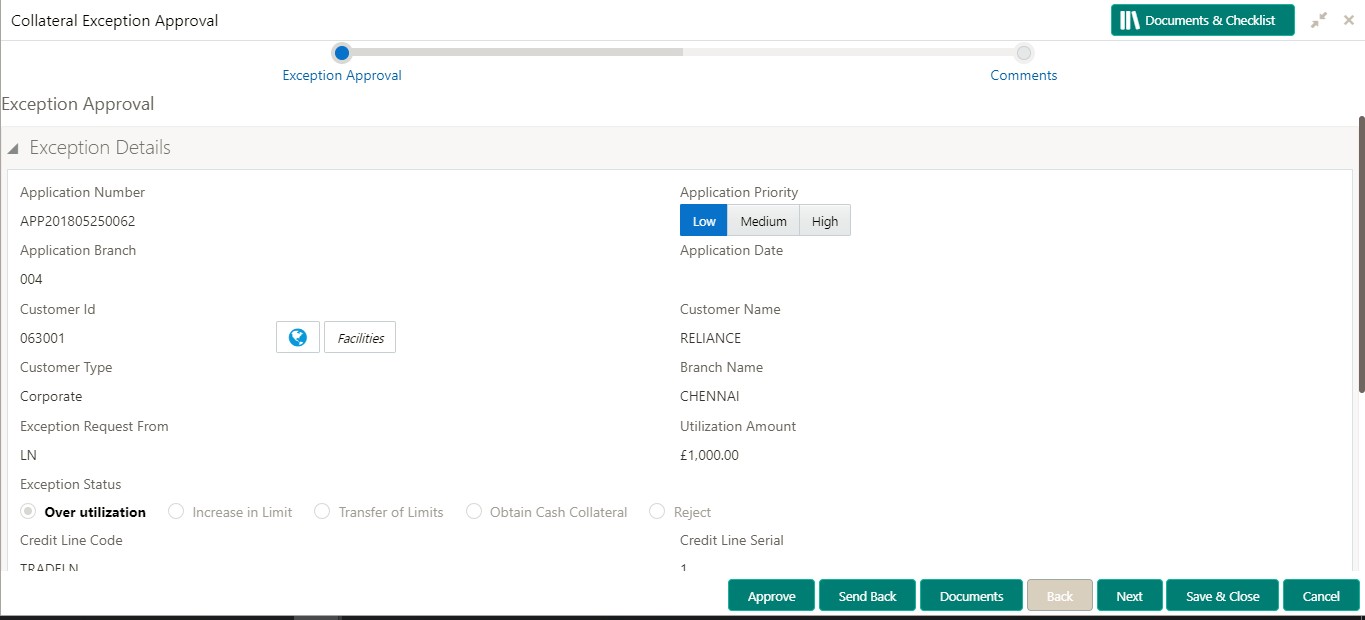Select customer id value 063001
Viewport: 1365px width, 620px height.
pyautogui.click(x=43, y=338)
